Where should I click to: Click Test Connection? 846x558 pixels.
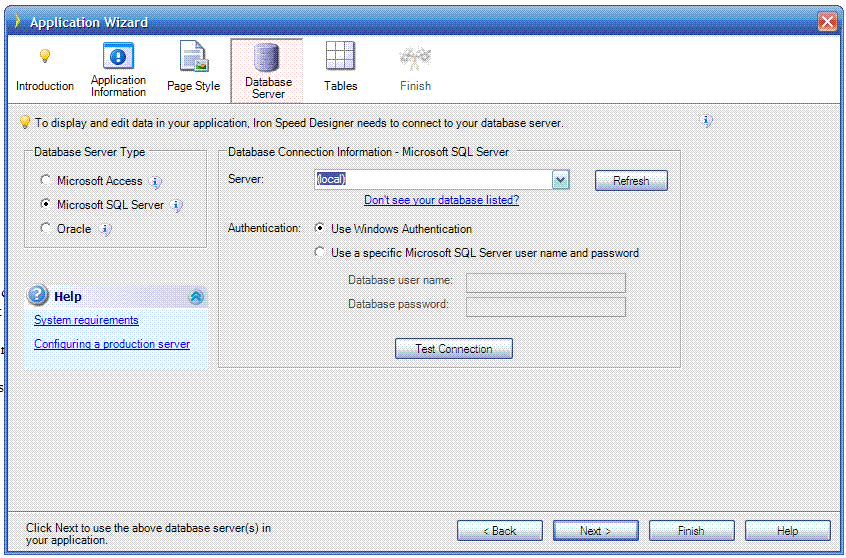click(454, 349)
